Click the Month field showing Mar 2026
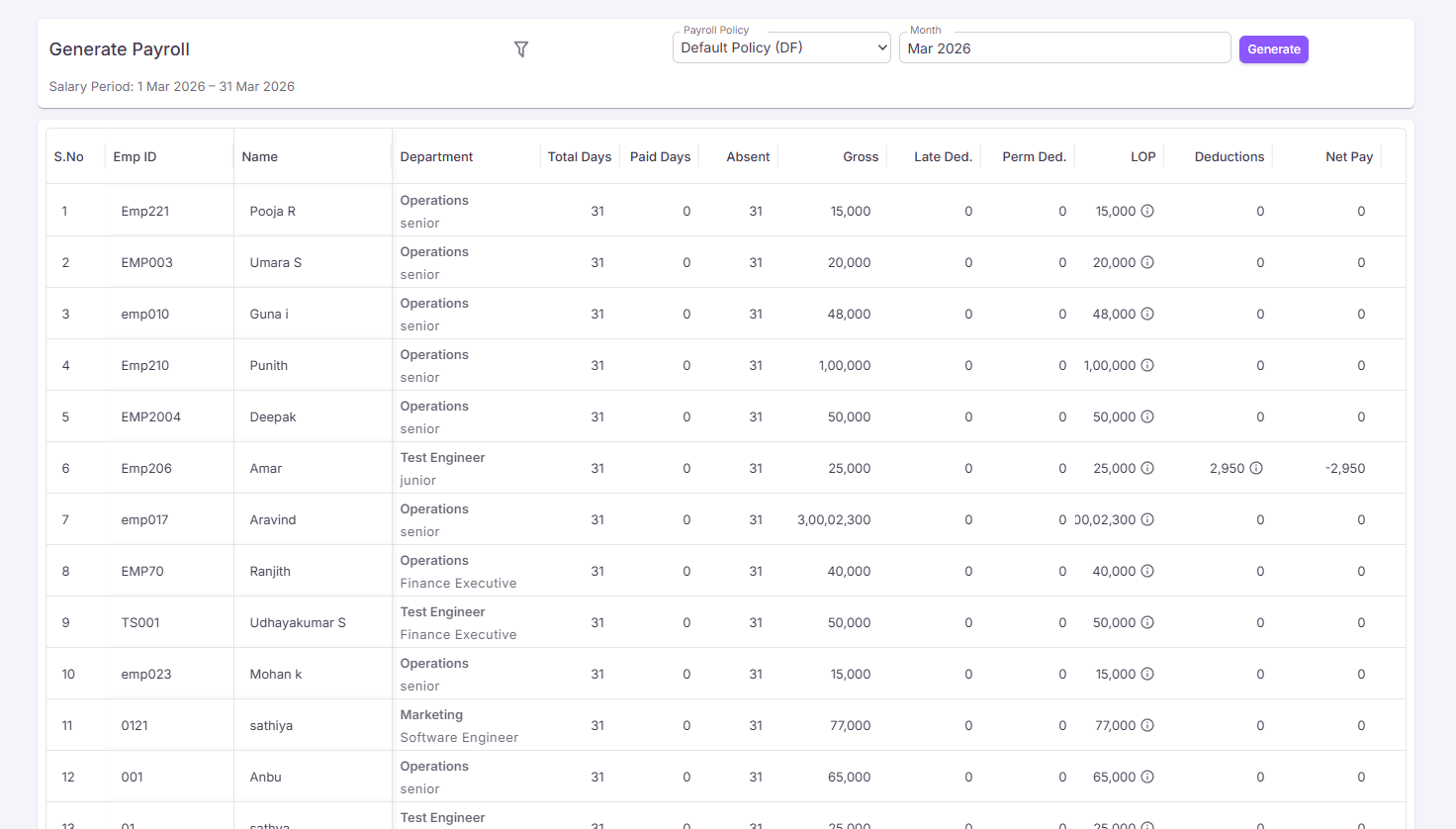 click(x=1064, y=47)
